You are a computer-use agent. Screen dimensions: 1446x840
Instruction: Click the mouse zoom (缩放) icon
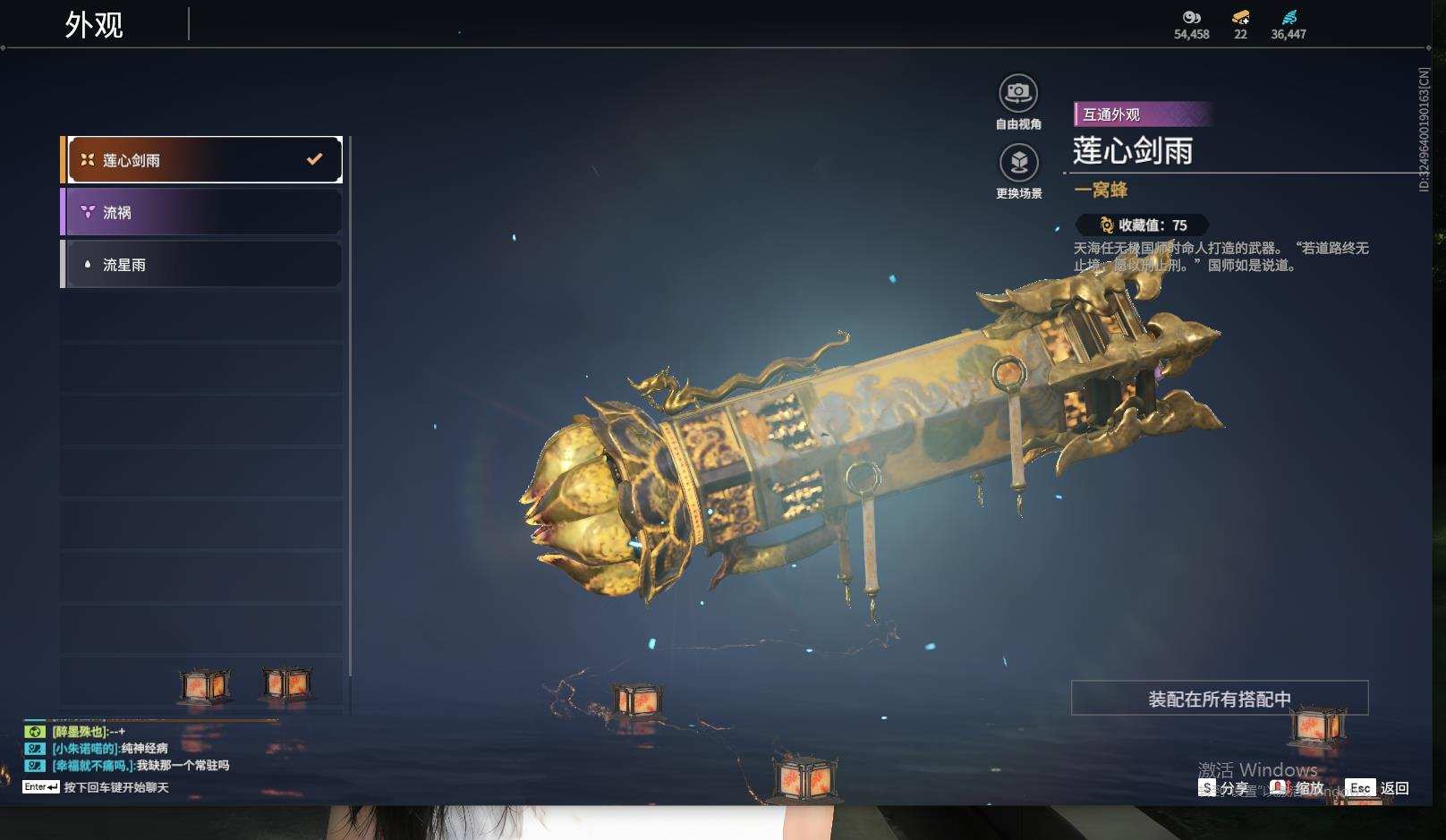tap(1280, 787)
